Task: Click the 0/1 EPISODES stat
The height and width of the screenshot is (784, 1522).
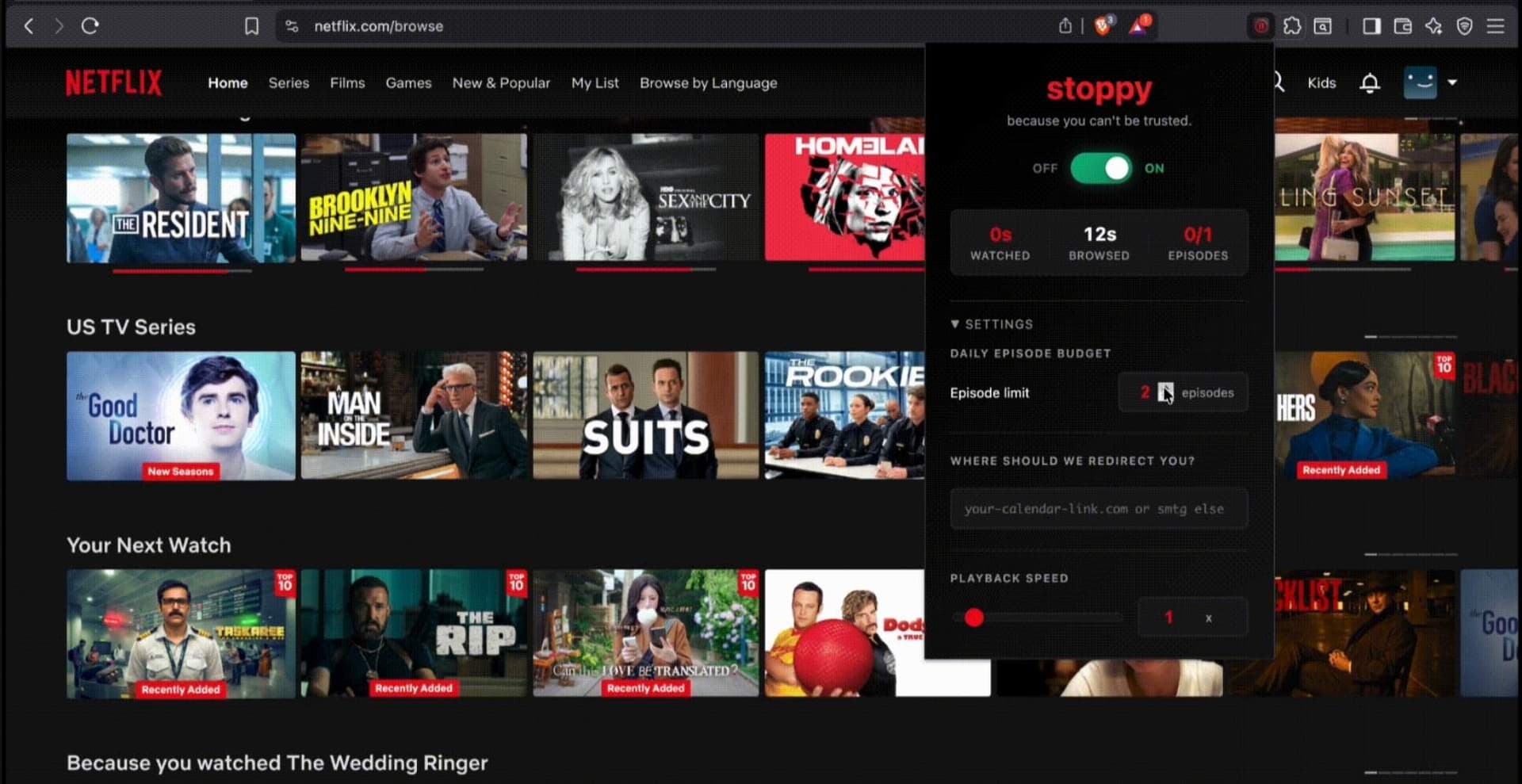Action: click(1198, 243)
